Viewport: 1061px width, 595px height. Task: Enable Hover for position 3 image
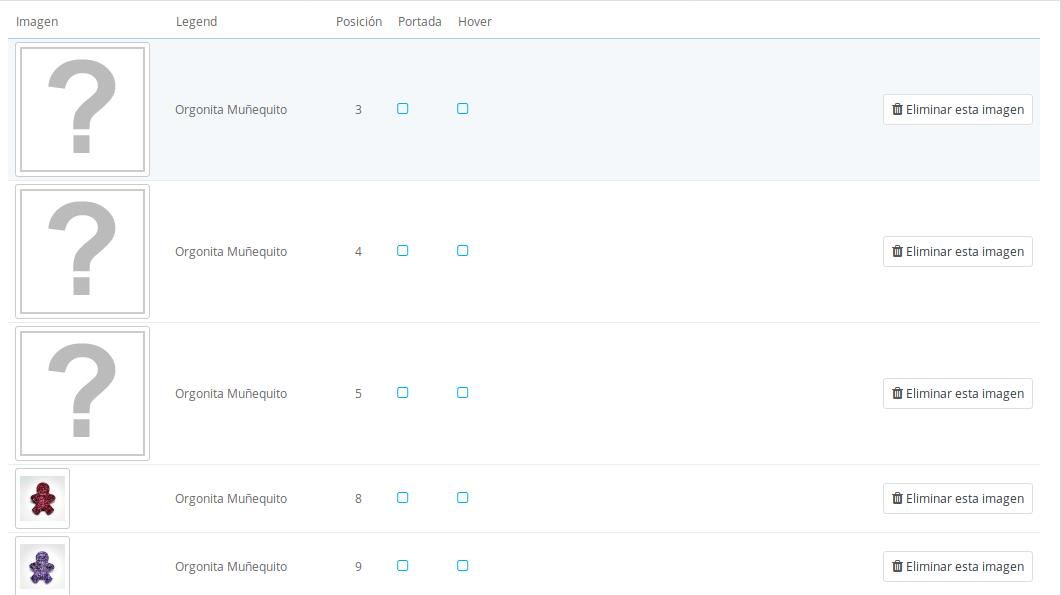[463, 109]
